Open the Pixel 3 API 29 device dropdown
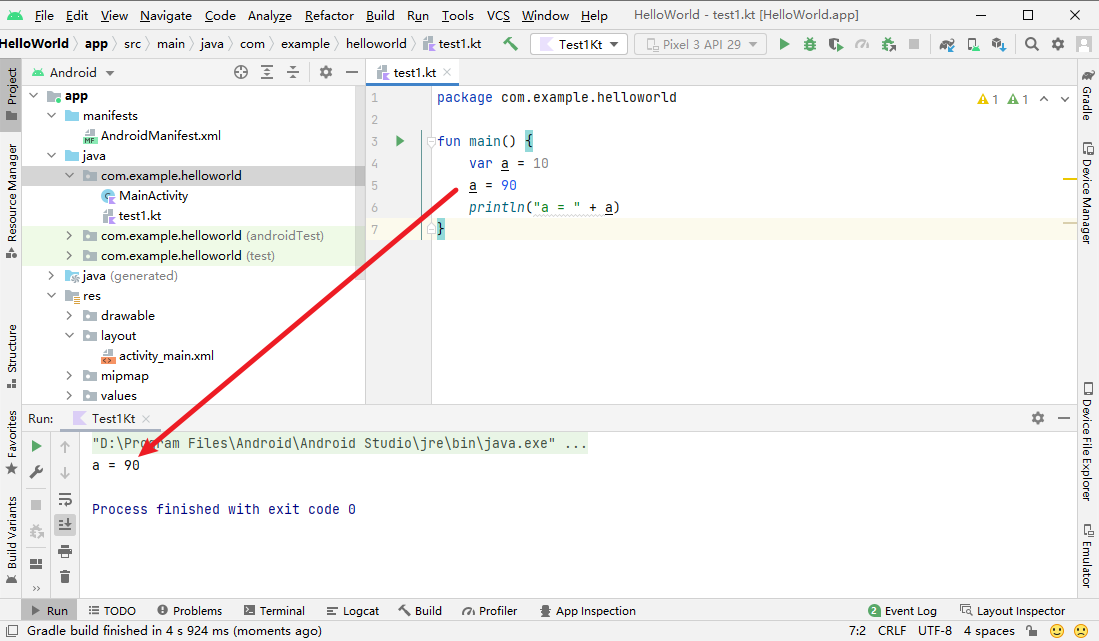 click(700, 44)
